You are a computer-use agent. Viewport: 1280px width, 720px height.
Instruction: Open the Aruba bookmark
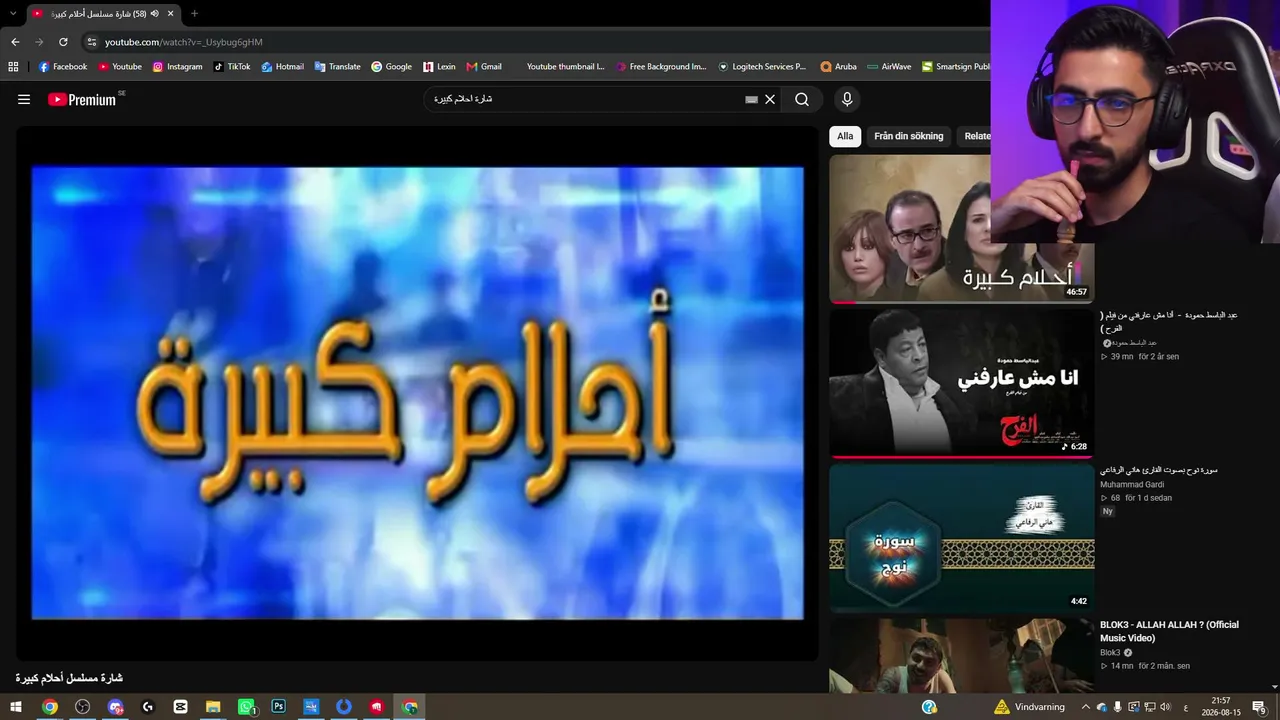tap(838, 67)
